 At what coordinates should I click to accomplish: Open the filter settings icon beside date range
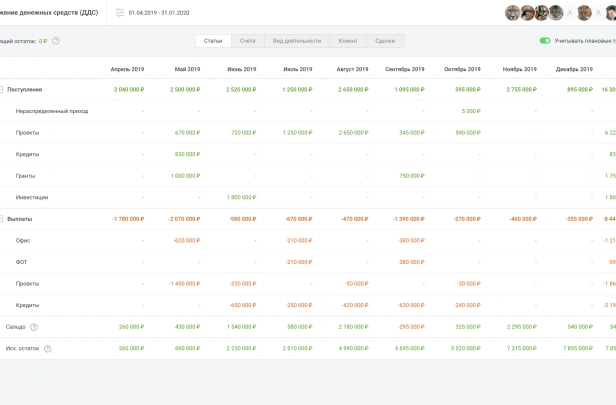(x=119, y=13)
